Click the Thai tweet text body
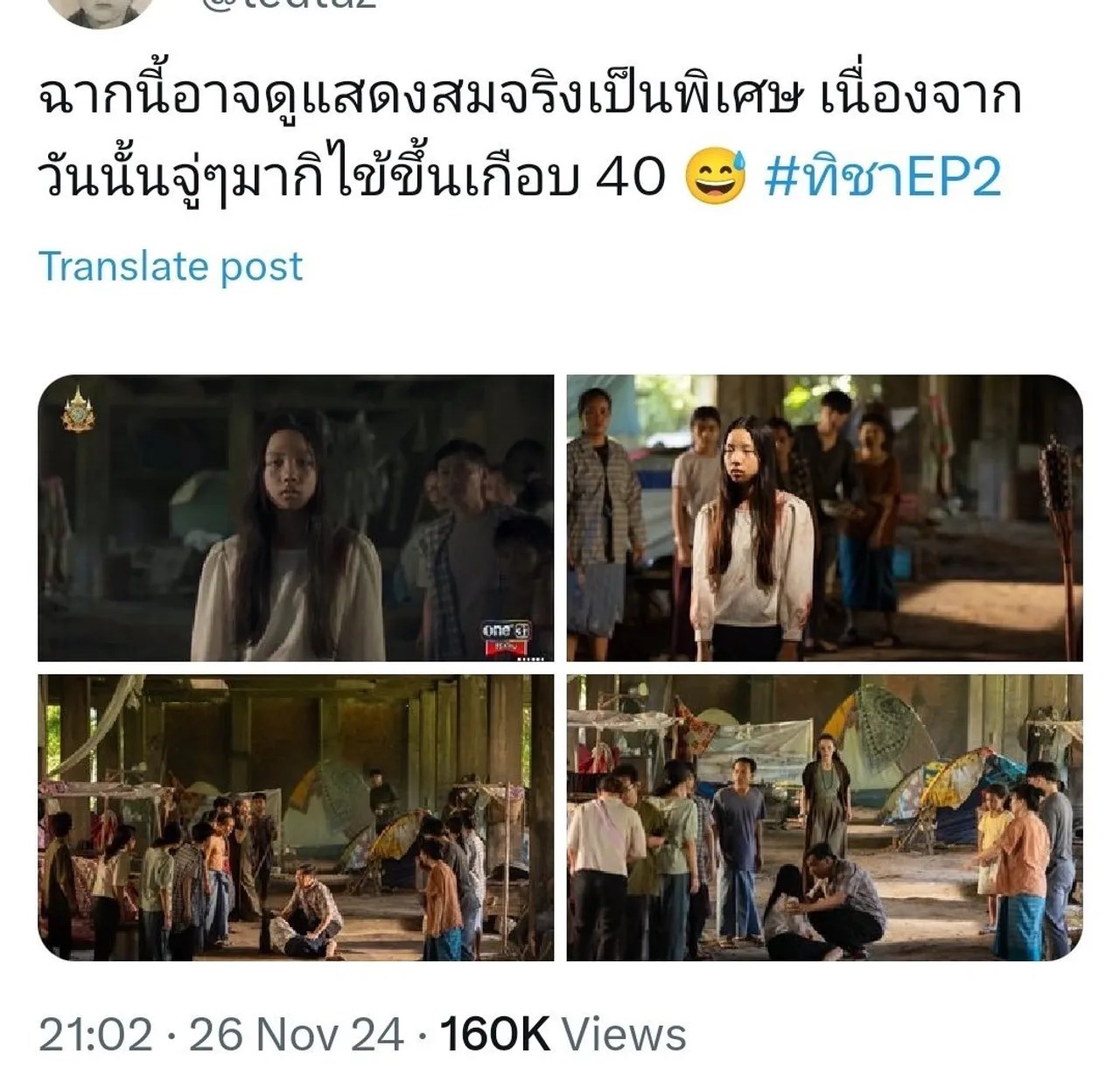The image size is (1120, 1088). tap(529, 138)
